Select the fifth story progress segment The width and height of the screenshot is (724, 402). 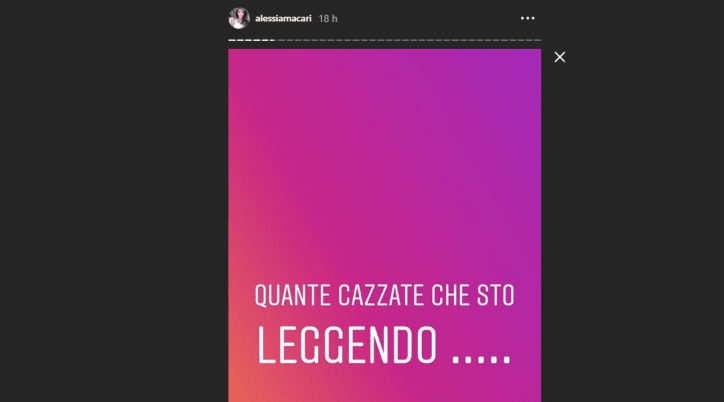[265, 40]
